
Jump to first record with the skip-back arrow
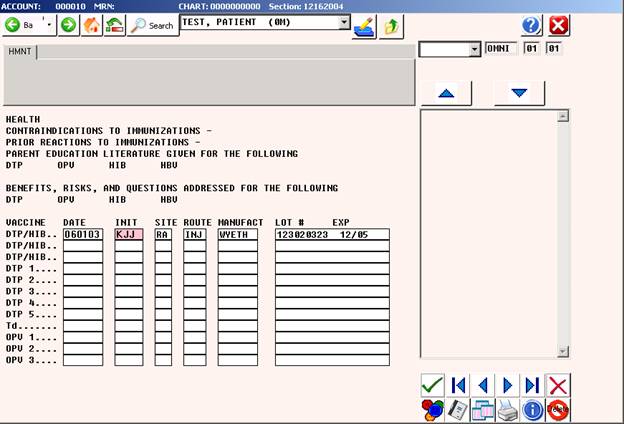pyautogui.click(x=458, y=385)
